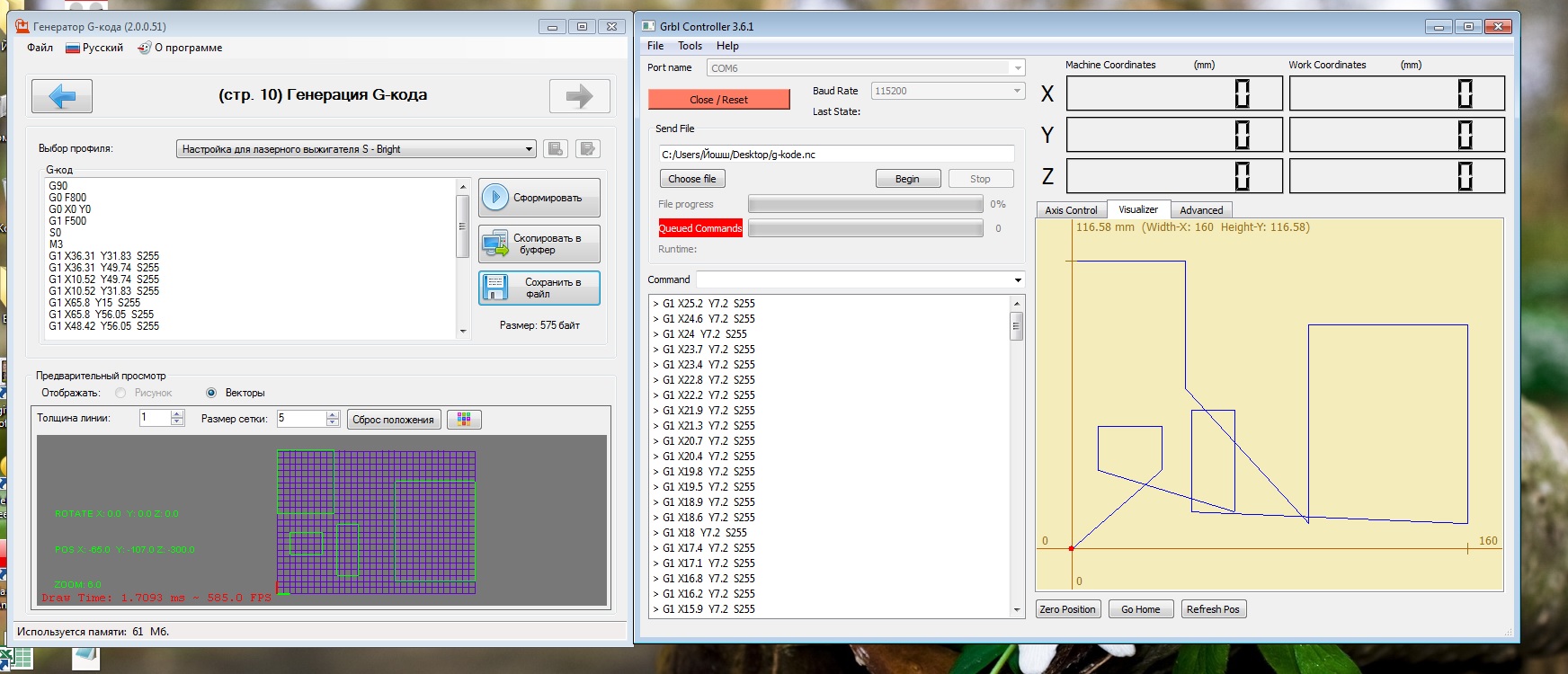Expand the Command combo box arrow
Viewport: 1568px width, 674px height.
coord(1018,280)
